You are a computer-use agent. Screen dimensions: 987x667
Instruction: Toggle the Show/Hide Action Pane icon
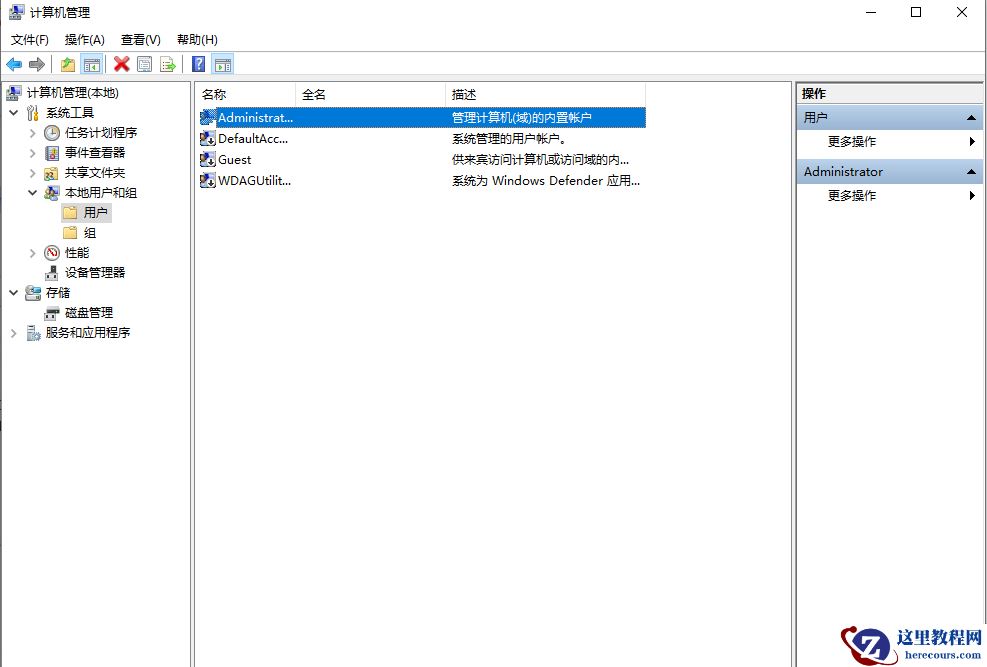pyautogui.click(x=222, y=64)
